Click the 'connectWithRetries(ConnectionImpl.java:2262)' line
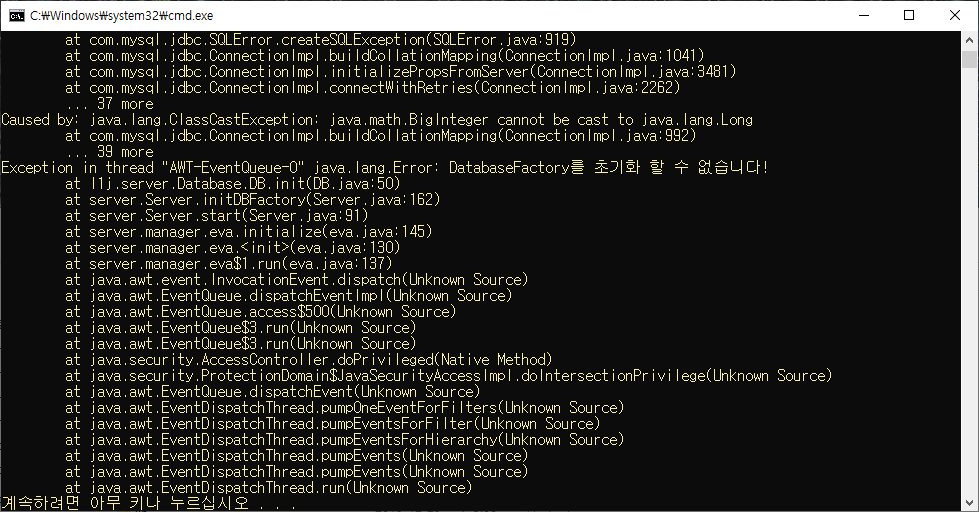This screenshot has width=979, height=512. point(372,88)
